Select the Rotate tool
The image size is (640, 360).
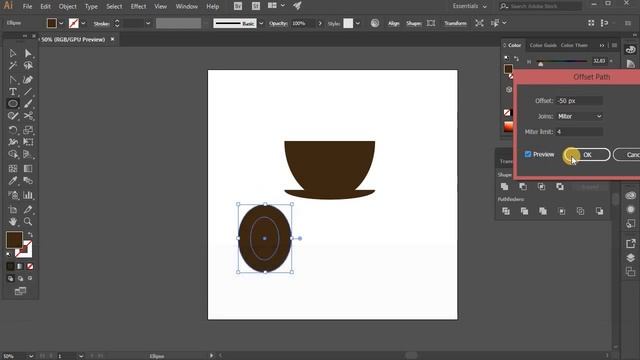pos(13,130)
